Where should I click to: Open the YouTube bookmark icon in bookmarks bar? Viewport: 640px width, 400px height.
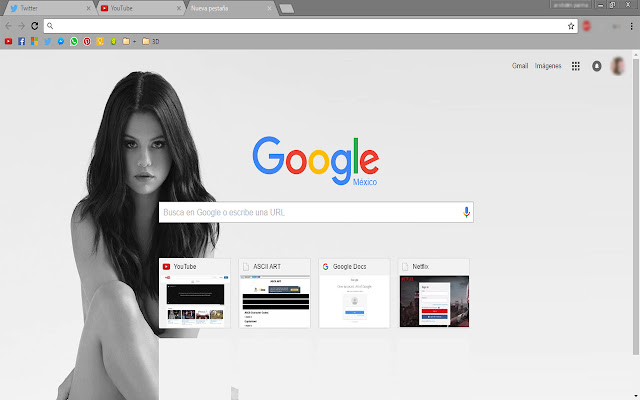(x=8, y=41)
